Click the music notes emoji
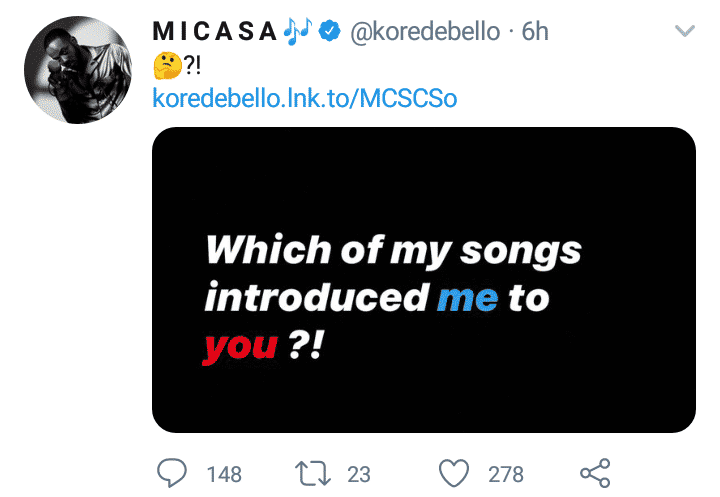 click(297, 32)
